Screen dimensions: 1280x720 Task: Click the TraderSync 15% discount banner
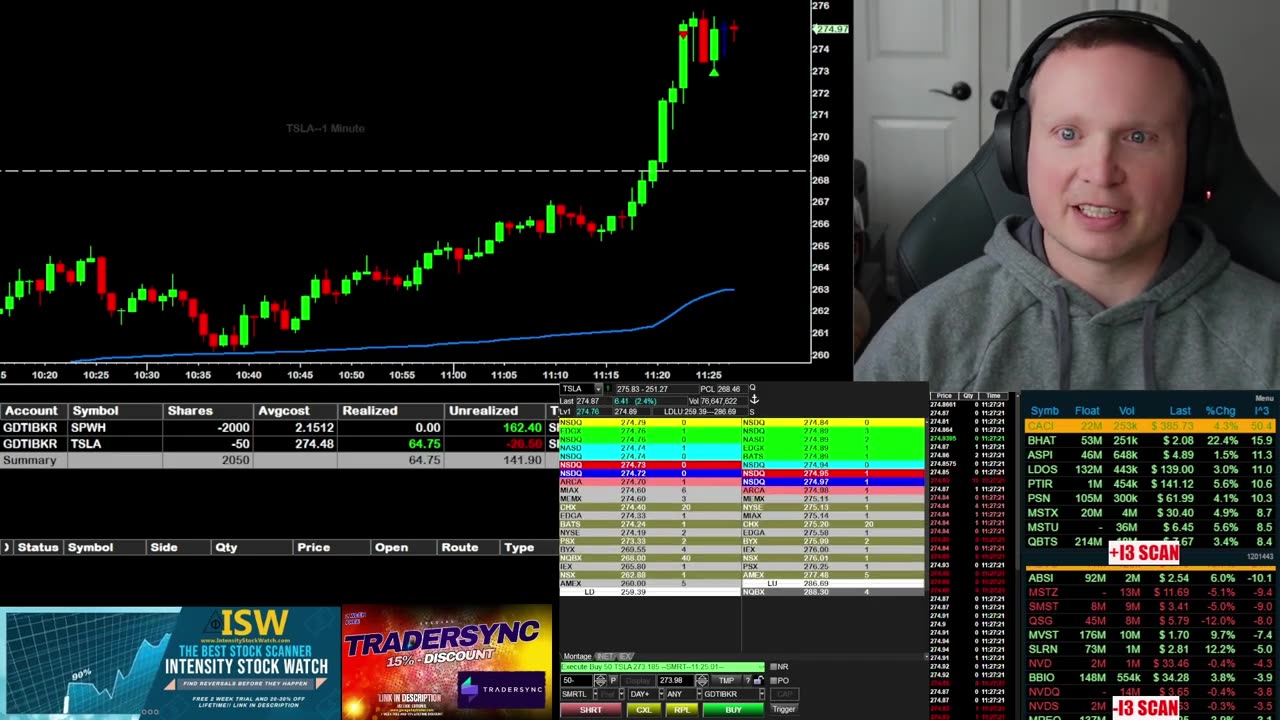(x=447, y=662)
